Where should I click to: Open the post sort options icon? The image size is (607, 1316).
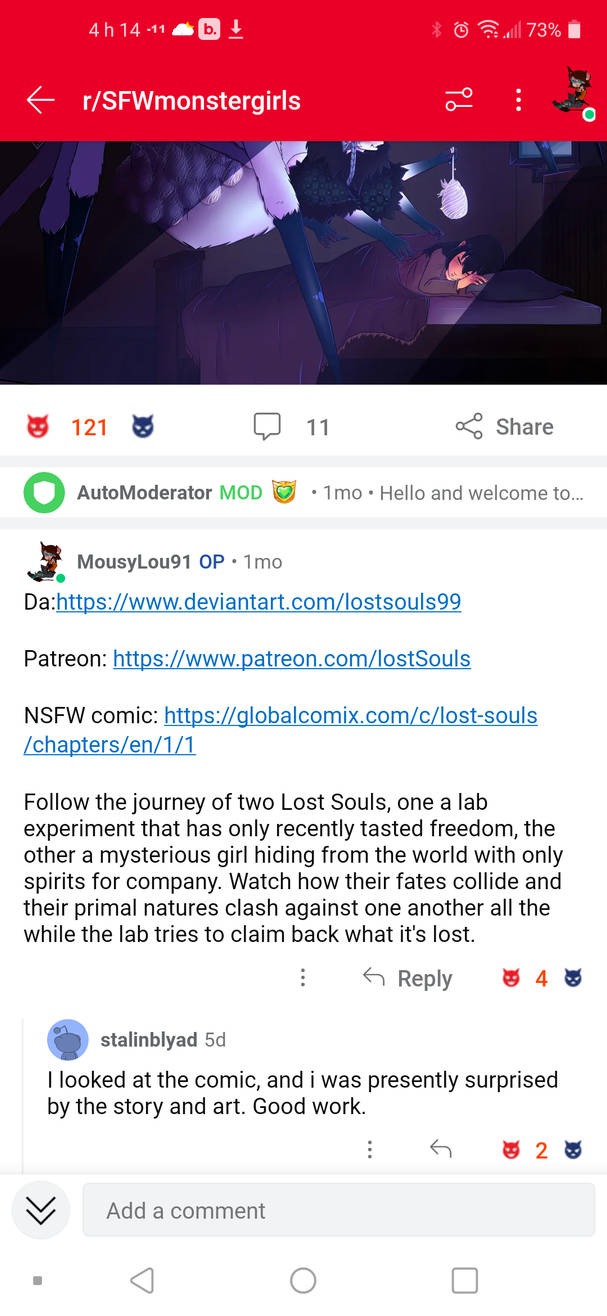(459, 100)
